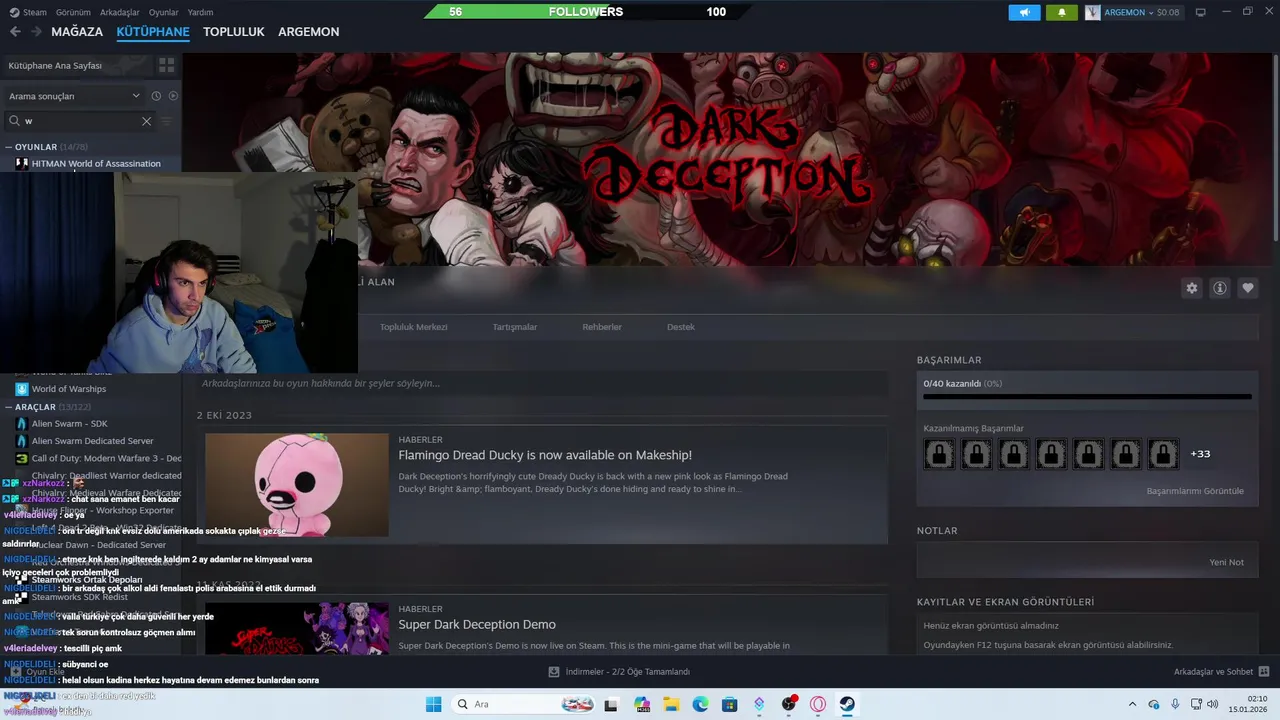
Task: Add Dark Deception to favorites heart
Action: 1248,288
